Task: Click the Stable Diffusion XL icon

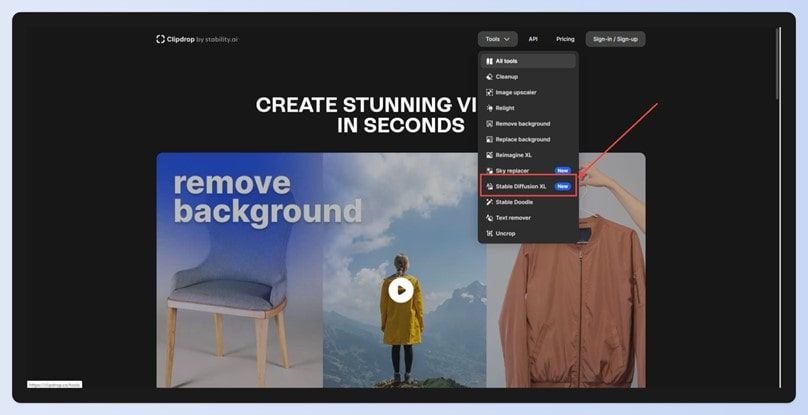Action: (x=490, y=186)
